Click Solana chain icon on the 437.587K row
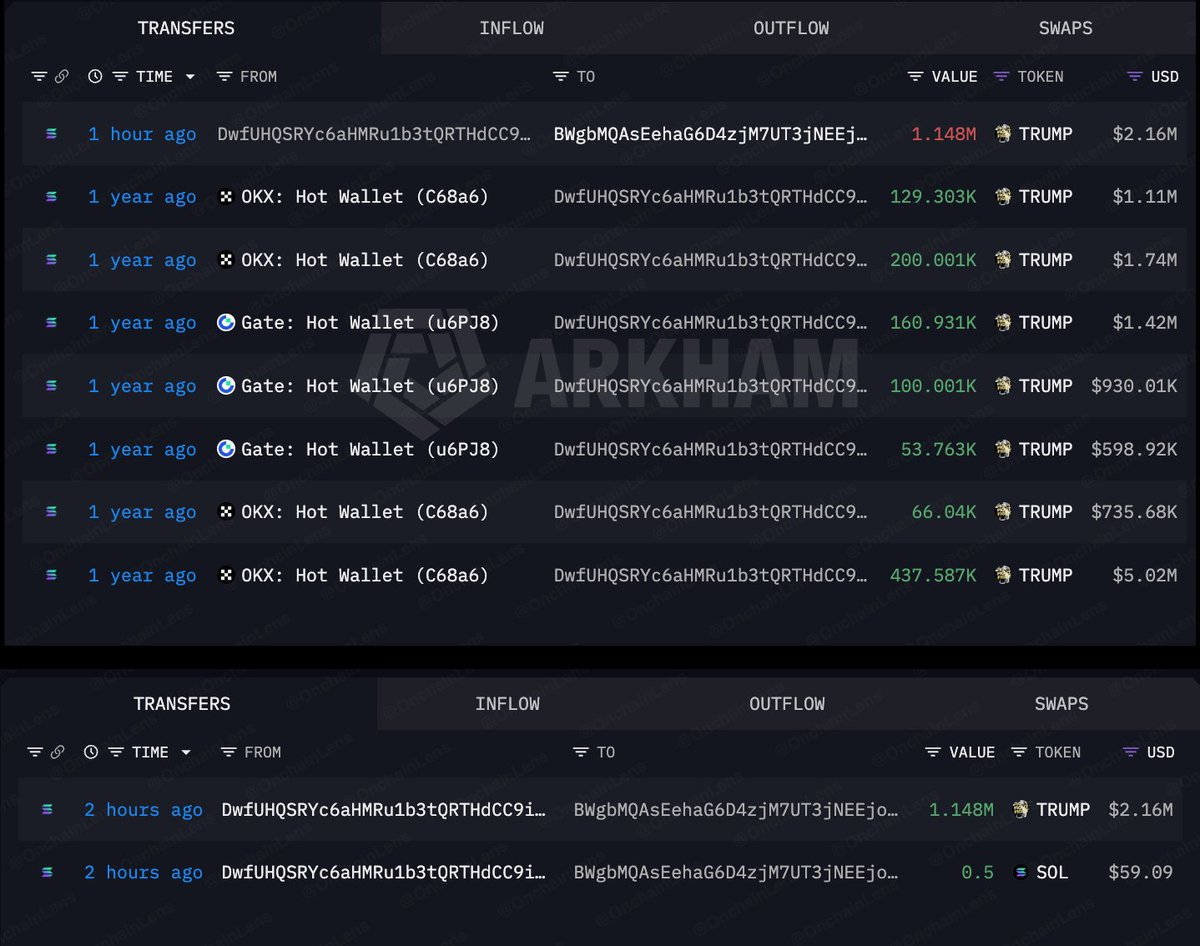The height and width of the screenshot is (946, 1200). (x=51, y=576)
